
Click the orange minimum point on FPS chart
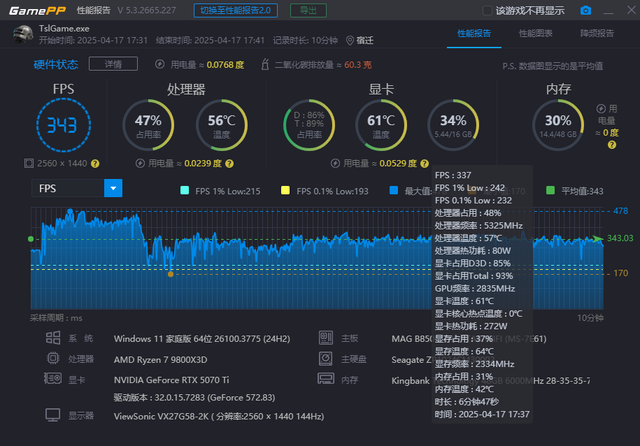[171, 274]
